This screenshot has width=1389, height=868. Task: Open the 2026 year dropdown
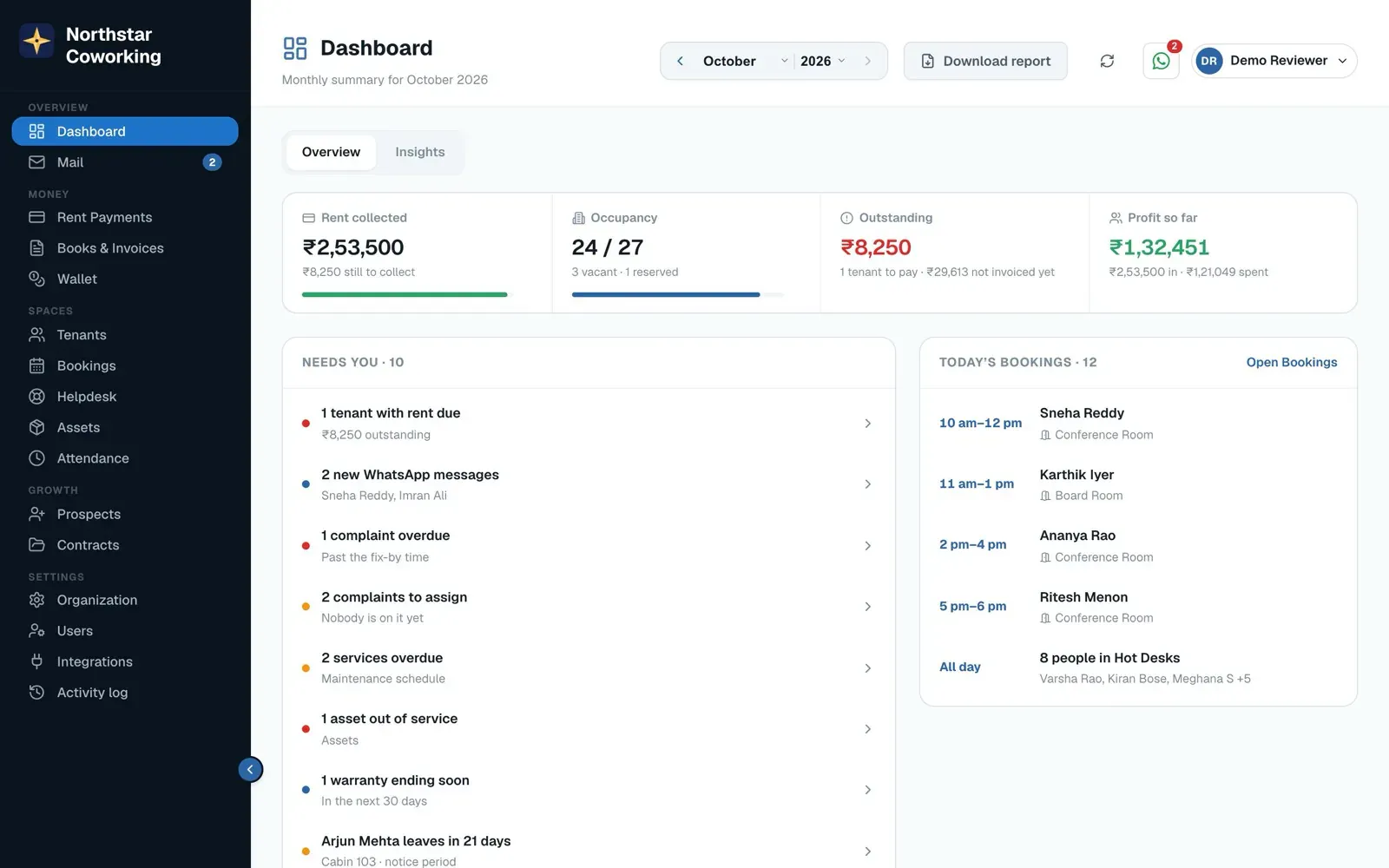[823, 61]
